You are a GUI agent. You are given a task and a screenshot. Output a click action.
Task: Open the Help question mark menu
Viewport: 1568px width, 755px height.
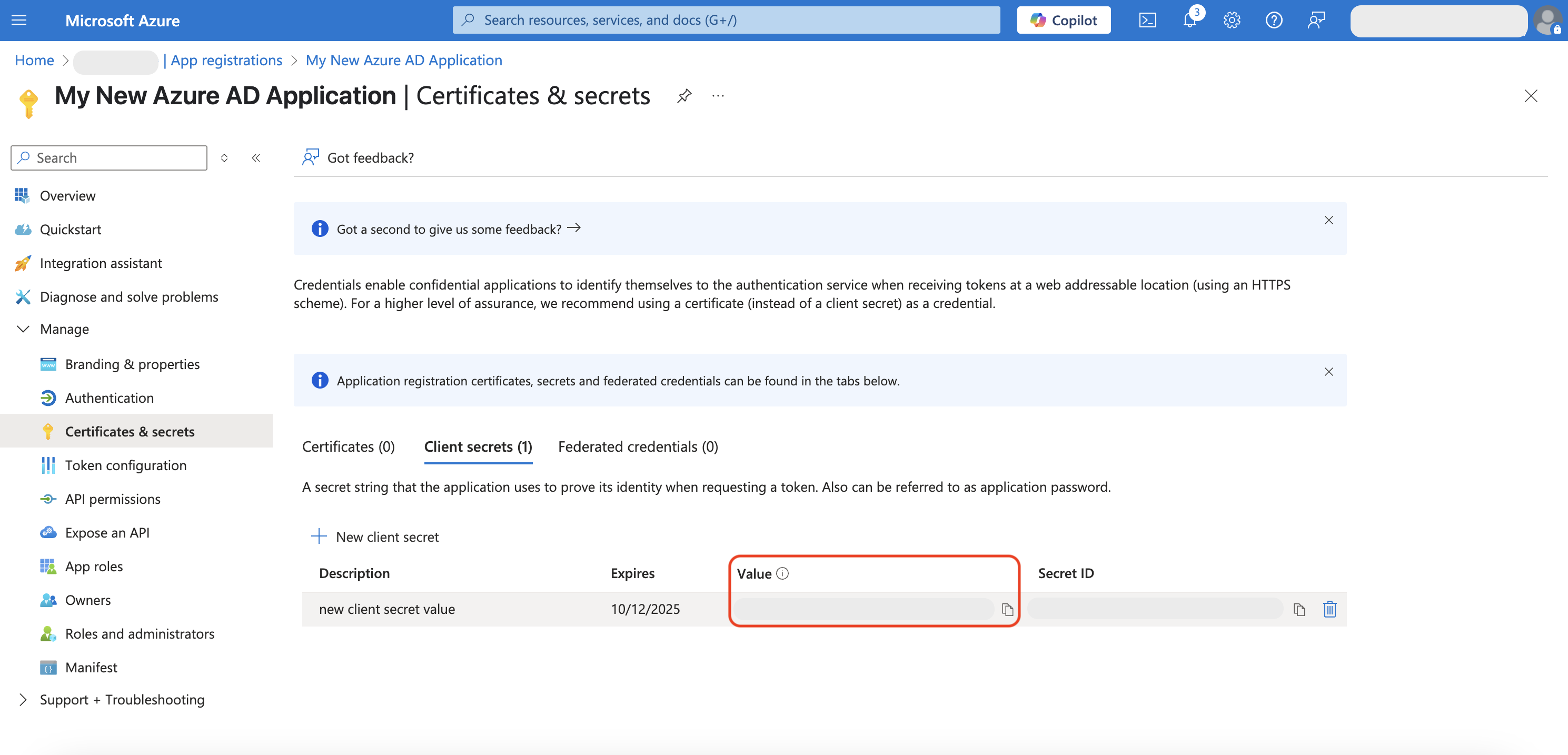click(x=1274, y=20)
